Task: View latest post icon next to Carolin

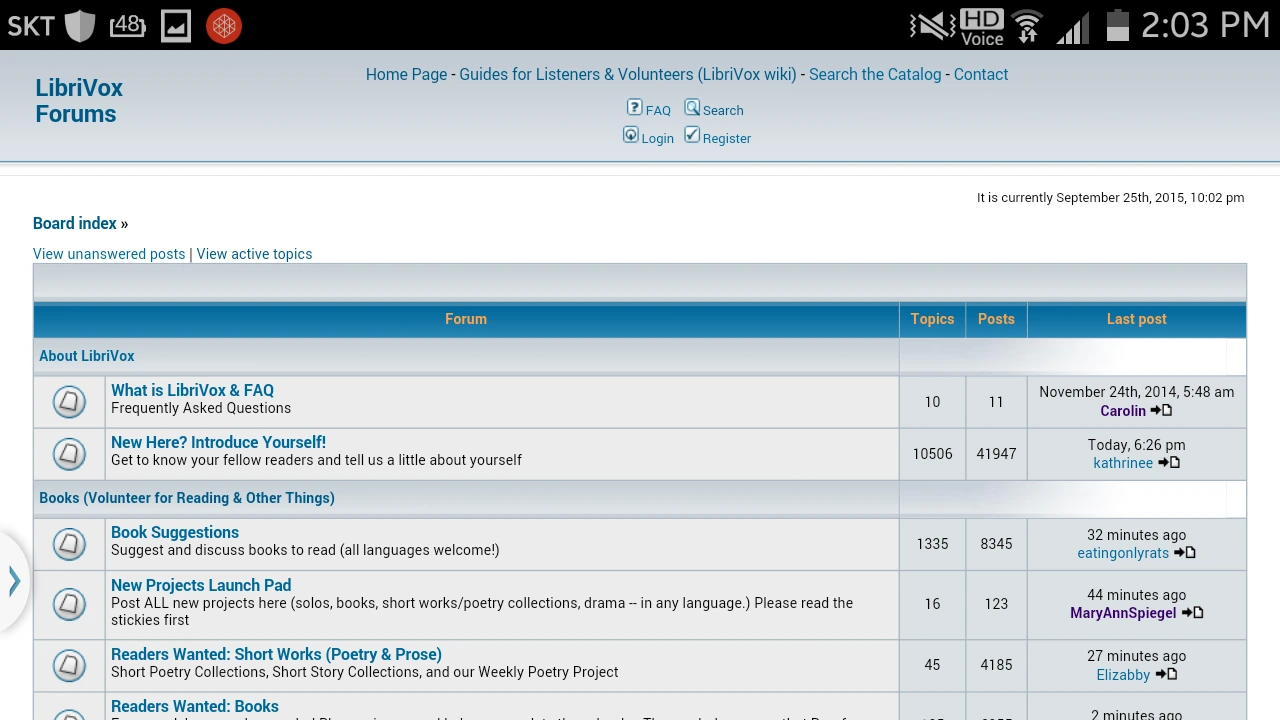Action: click(x=1161, y=410)
